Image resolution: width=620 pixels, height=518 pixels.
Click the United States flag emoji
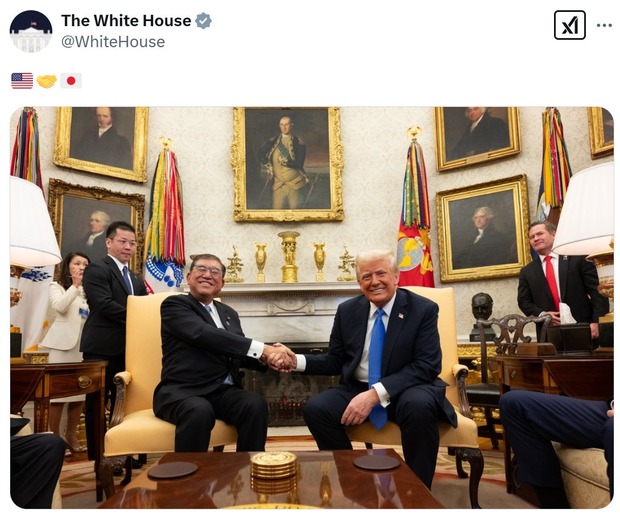(x=22, y=81)
